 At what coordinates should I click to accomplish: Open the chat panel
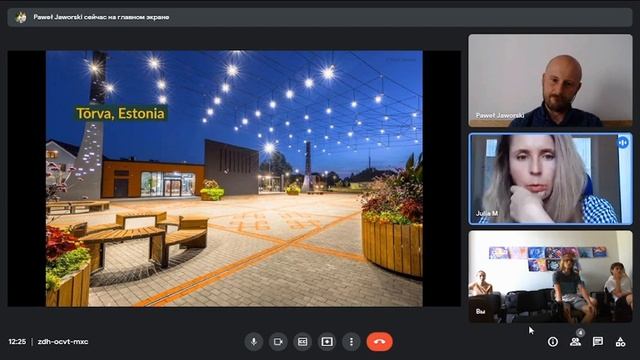pyautogui.click(x=598, y=342)
